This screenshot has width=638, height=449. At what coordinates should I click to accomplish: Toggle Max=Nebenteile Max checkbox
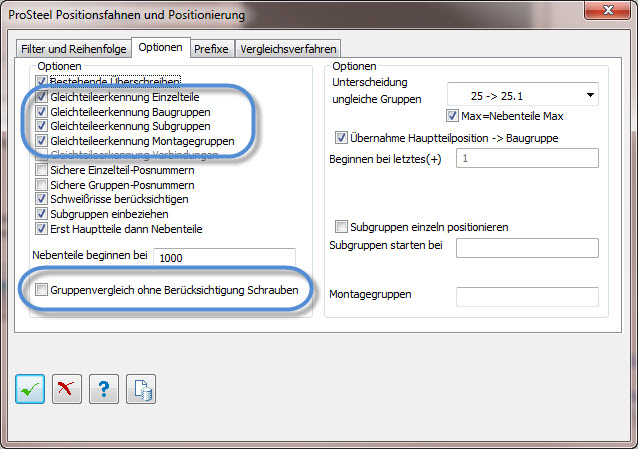(452, 116)
